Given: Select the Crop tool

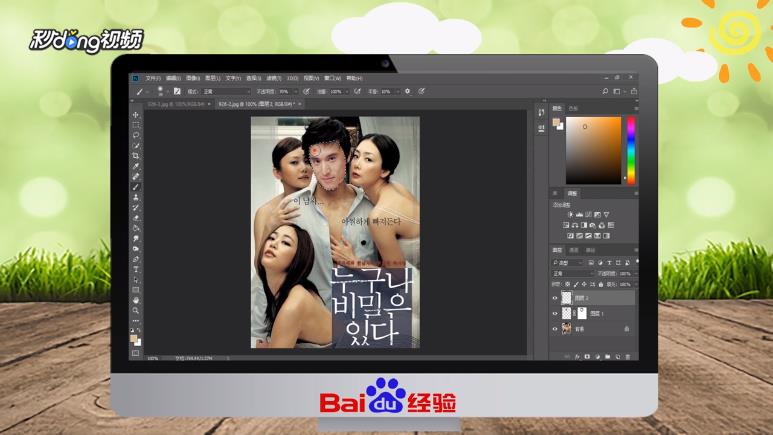Looking at the screenshot, I should coord(136,156).
